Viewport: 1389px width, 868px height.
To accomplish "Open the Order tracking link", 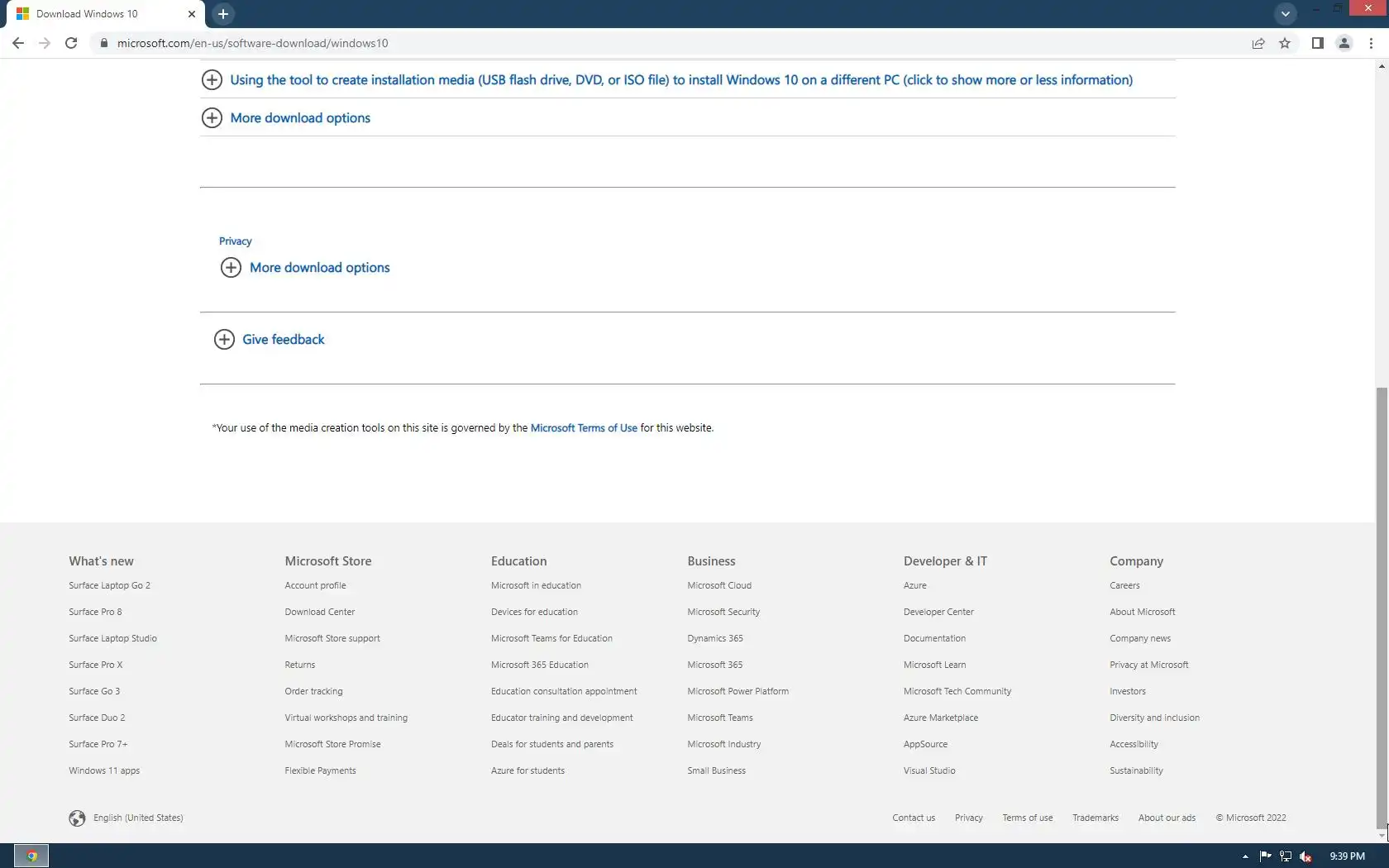I will 313,692.
